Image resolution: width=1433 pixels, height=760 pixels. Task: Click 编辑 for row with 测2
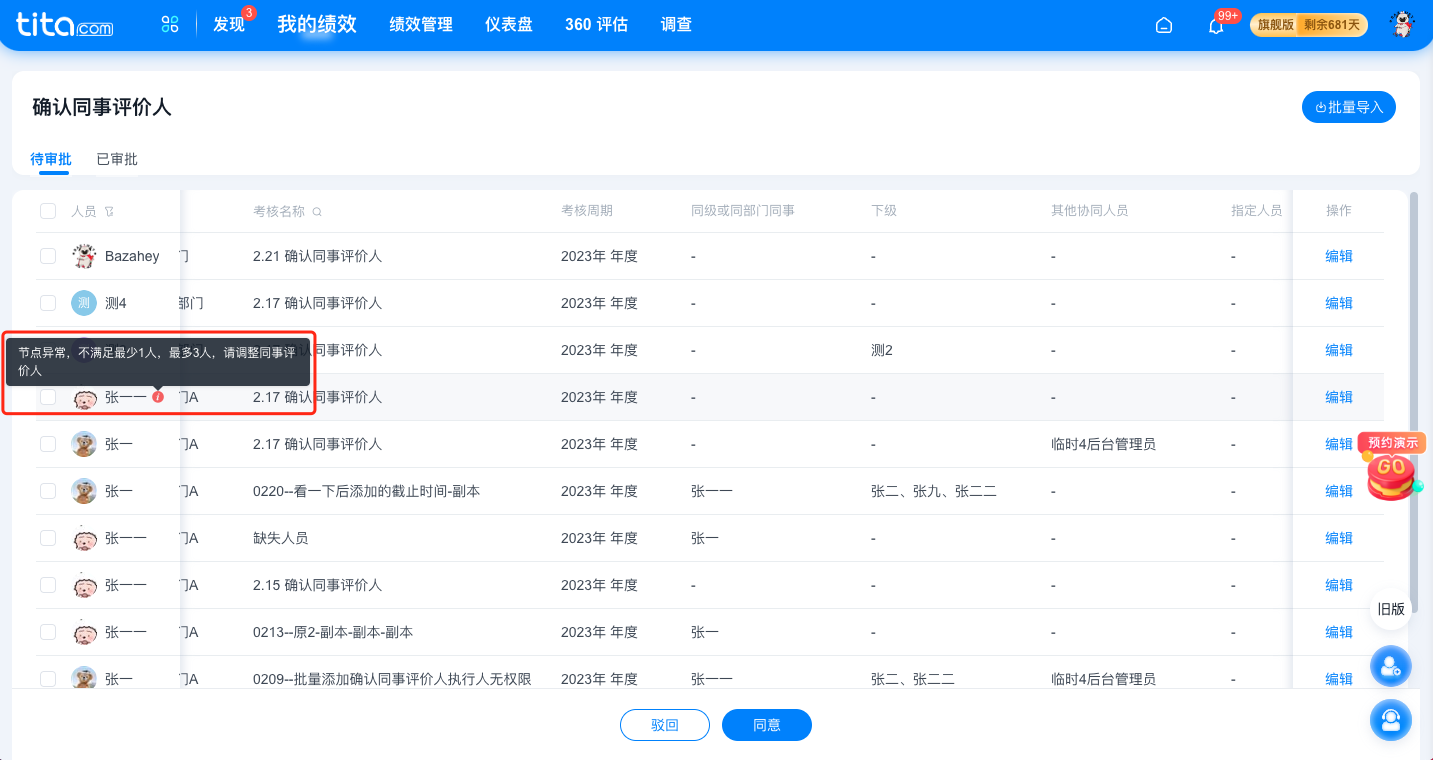tap(1339, 350)
